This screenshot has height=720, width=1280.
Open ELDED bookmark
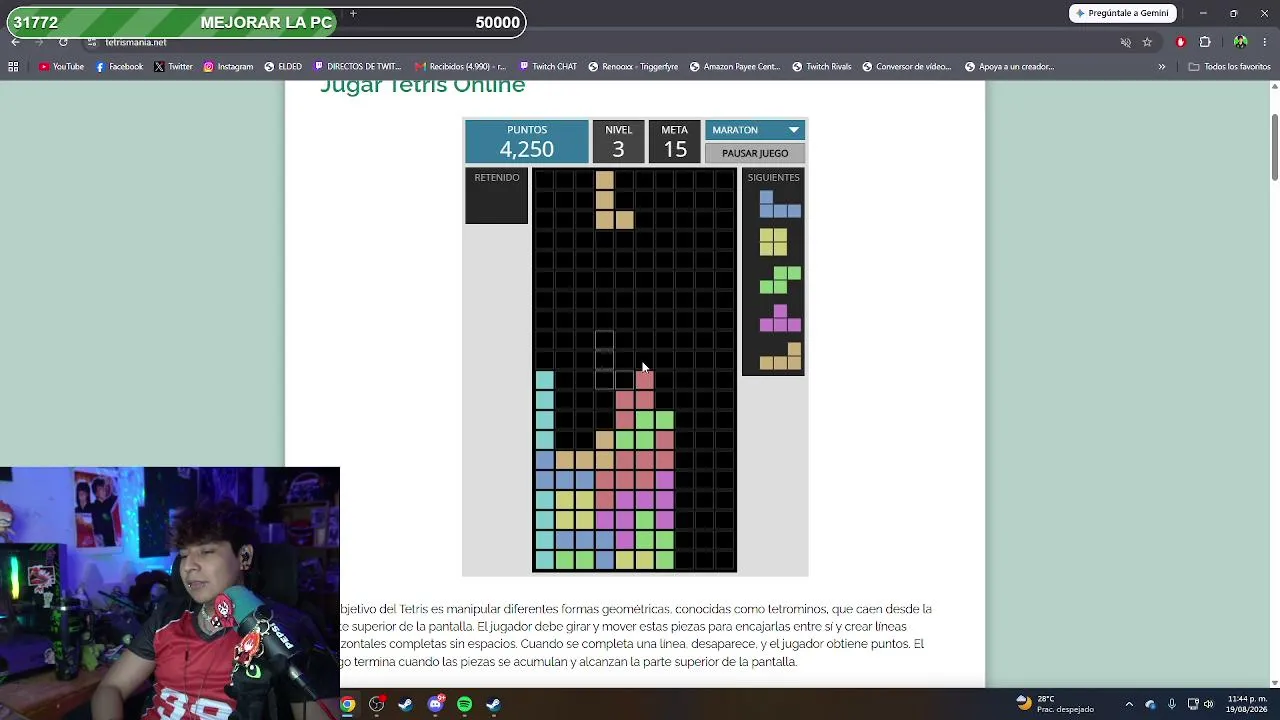click(x=283, y=67)
